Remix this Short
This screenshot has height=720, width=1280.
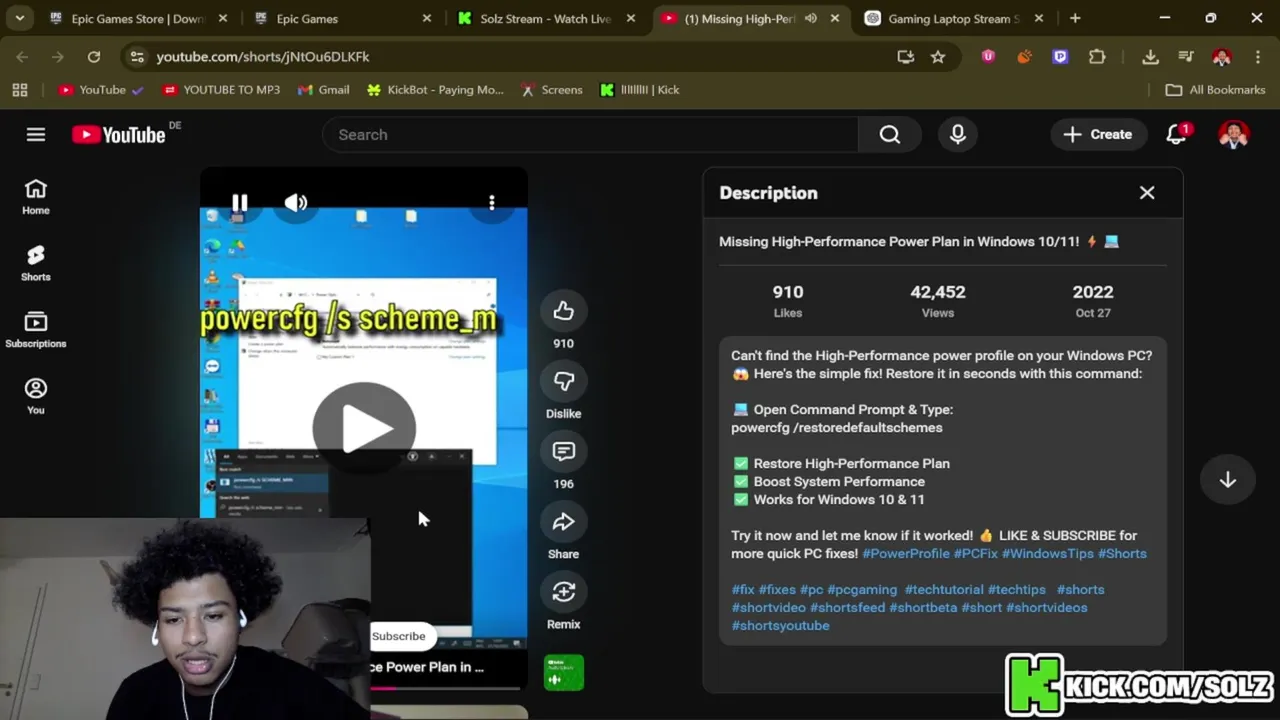point(564,591)
